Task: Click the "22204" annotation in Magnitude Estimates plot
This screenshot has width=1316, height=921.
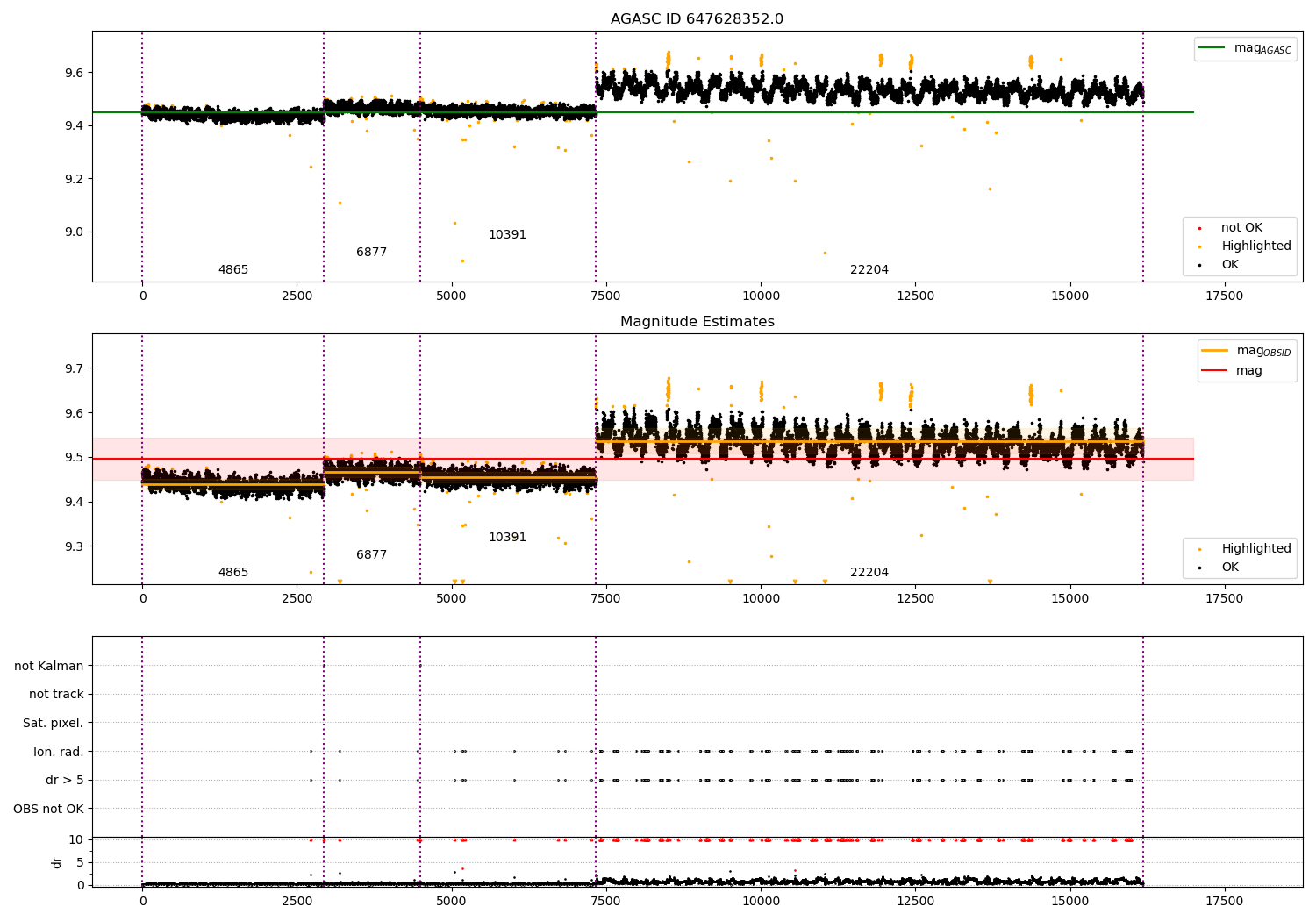Action: tap(869, 573)
